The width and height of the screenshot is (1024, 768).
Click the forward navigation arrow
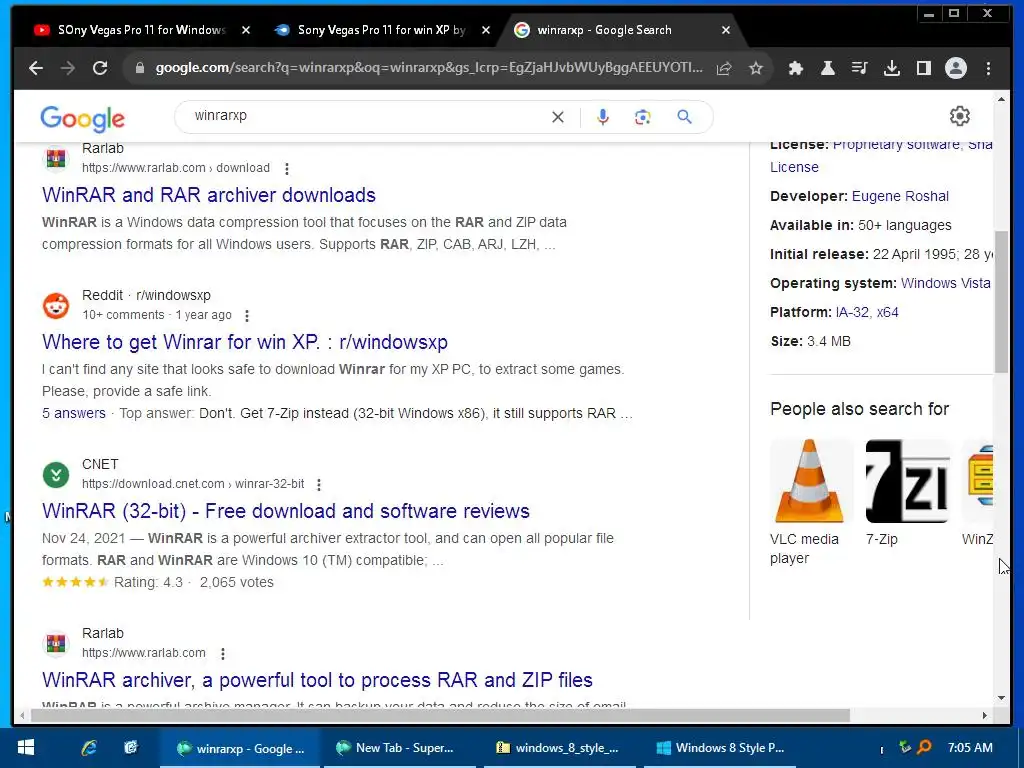[68, 68]
